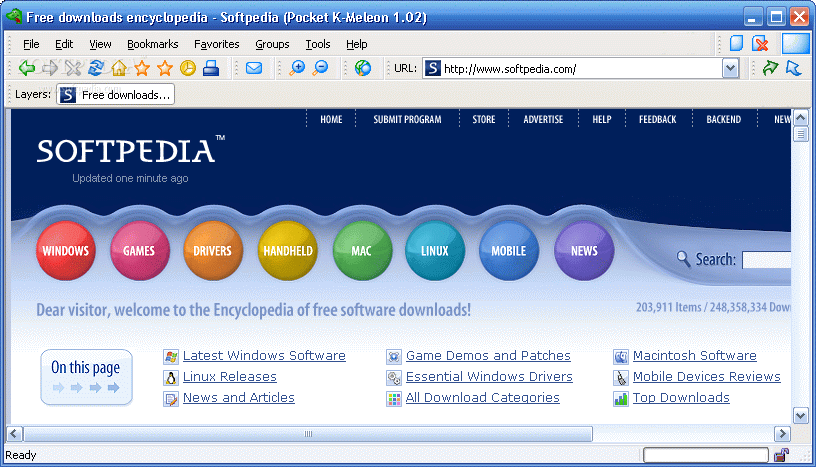The image size is (816, 467).
Task: Click the globe icon in toolbar
Action: [363, 68]
